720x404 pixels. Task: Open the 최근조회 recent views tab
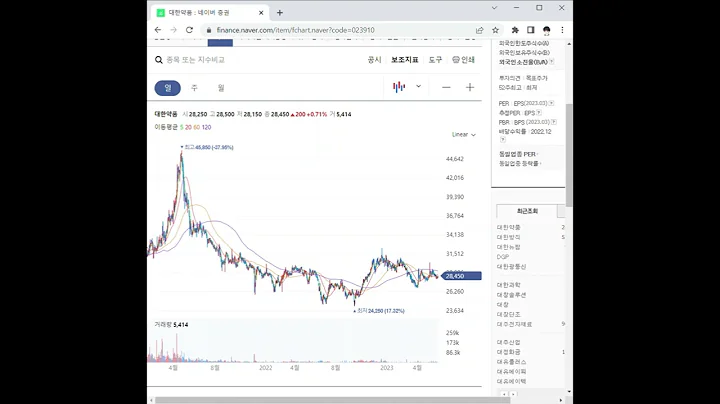(x=527, y=211)
